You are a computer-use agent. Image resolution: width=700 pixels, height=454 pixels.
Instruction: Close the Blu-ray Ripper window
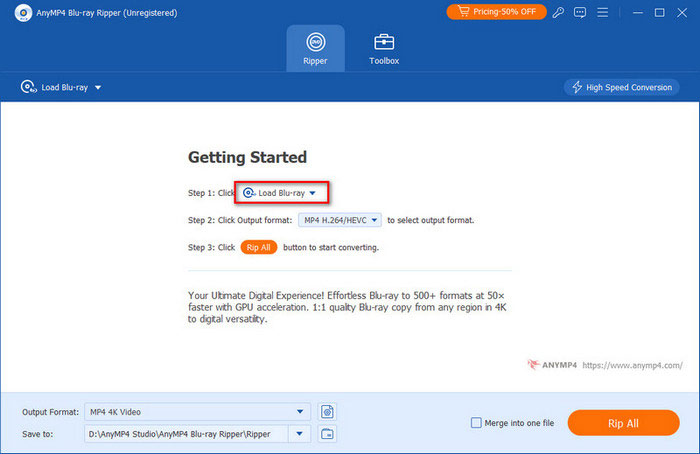click(x=682, y=12)
